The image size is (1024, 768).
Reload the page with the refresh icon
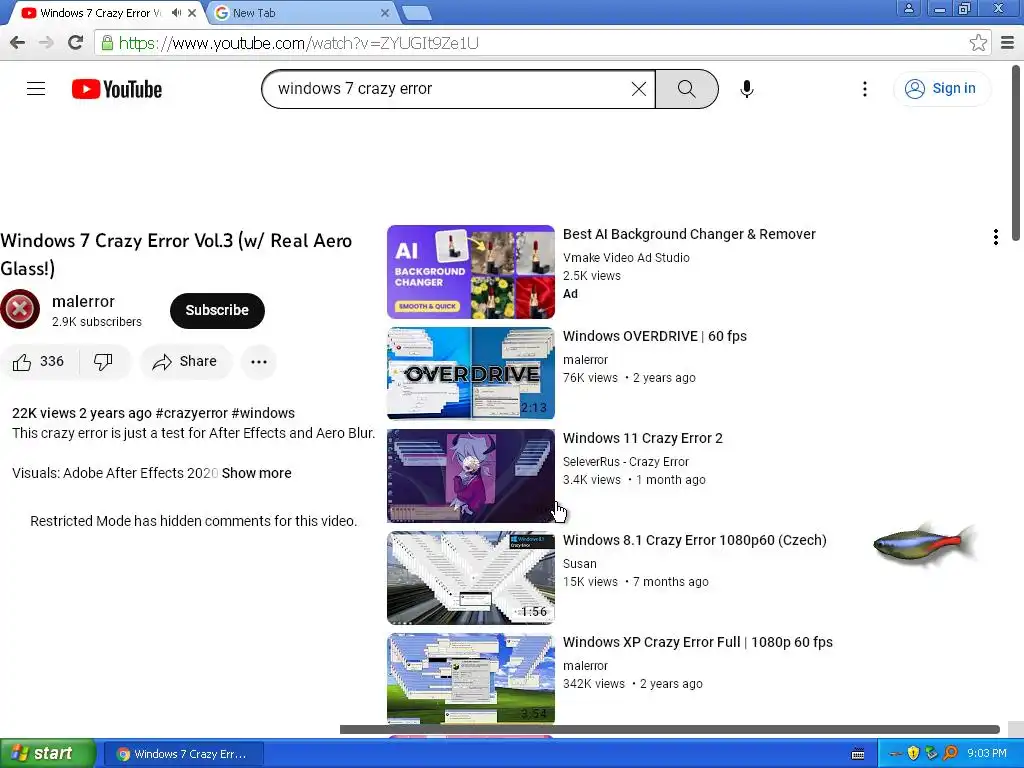pyautogui.click(x=75, y=42)
